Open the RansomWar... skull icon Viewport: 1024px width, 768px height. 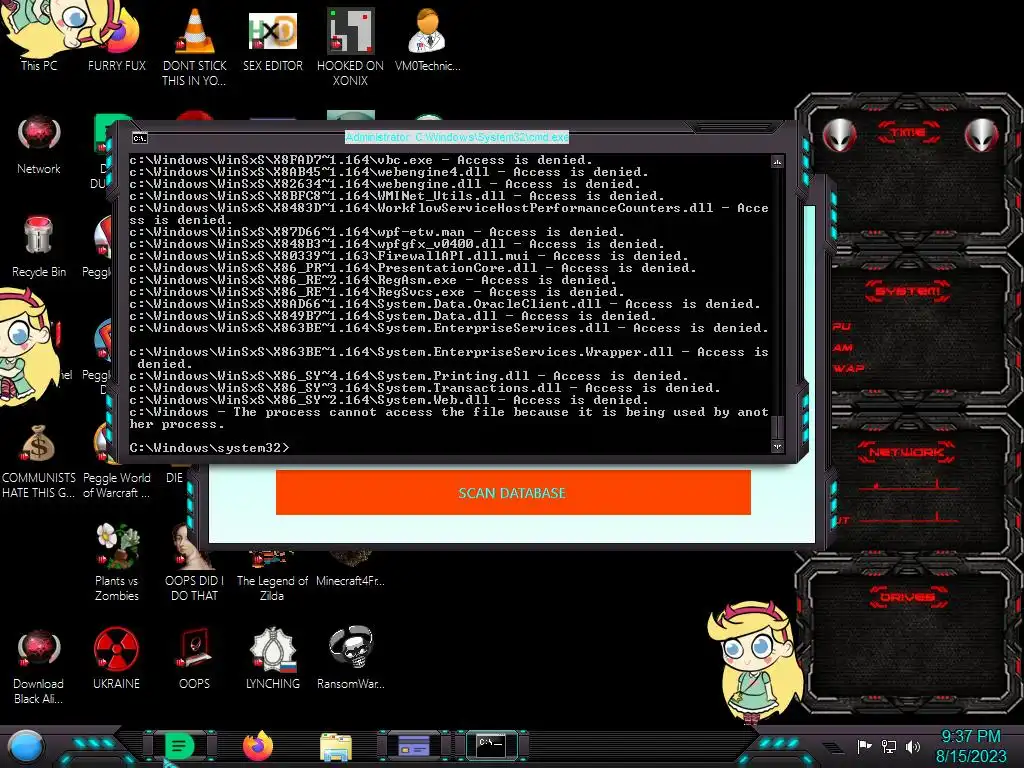350,658
